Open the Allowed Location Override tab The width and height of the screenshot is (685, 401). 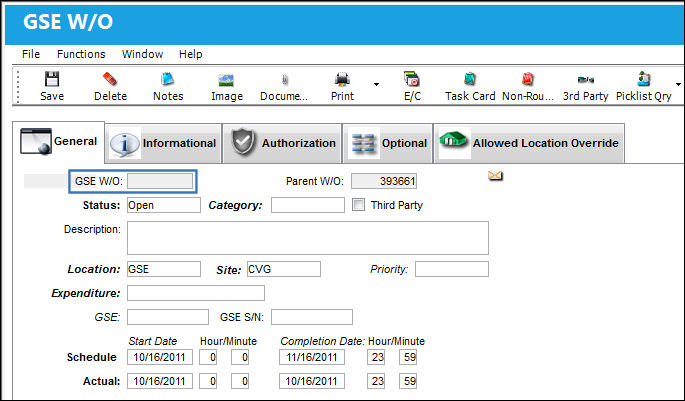pyautogui.click(x=529, y=143)
